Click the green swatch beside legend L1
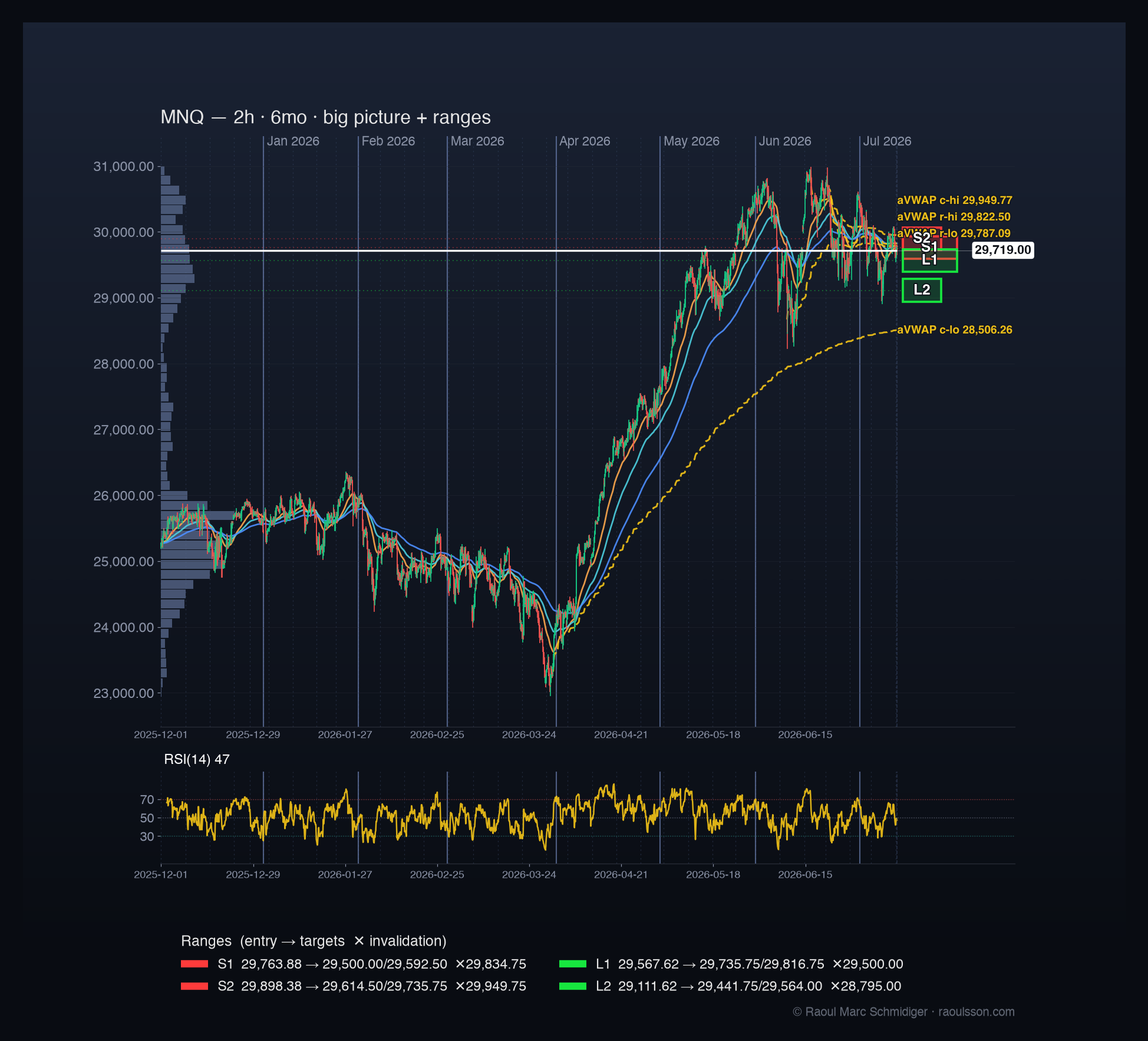The image size is (1148, 1041). pos(573,964)
